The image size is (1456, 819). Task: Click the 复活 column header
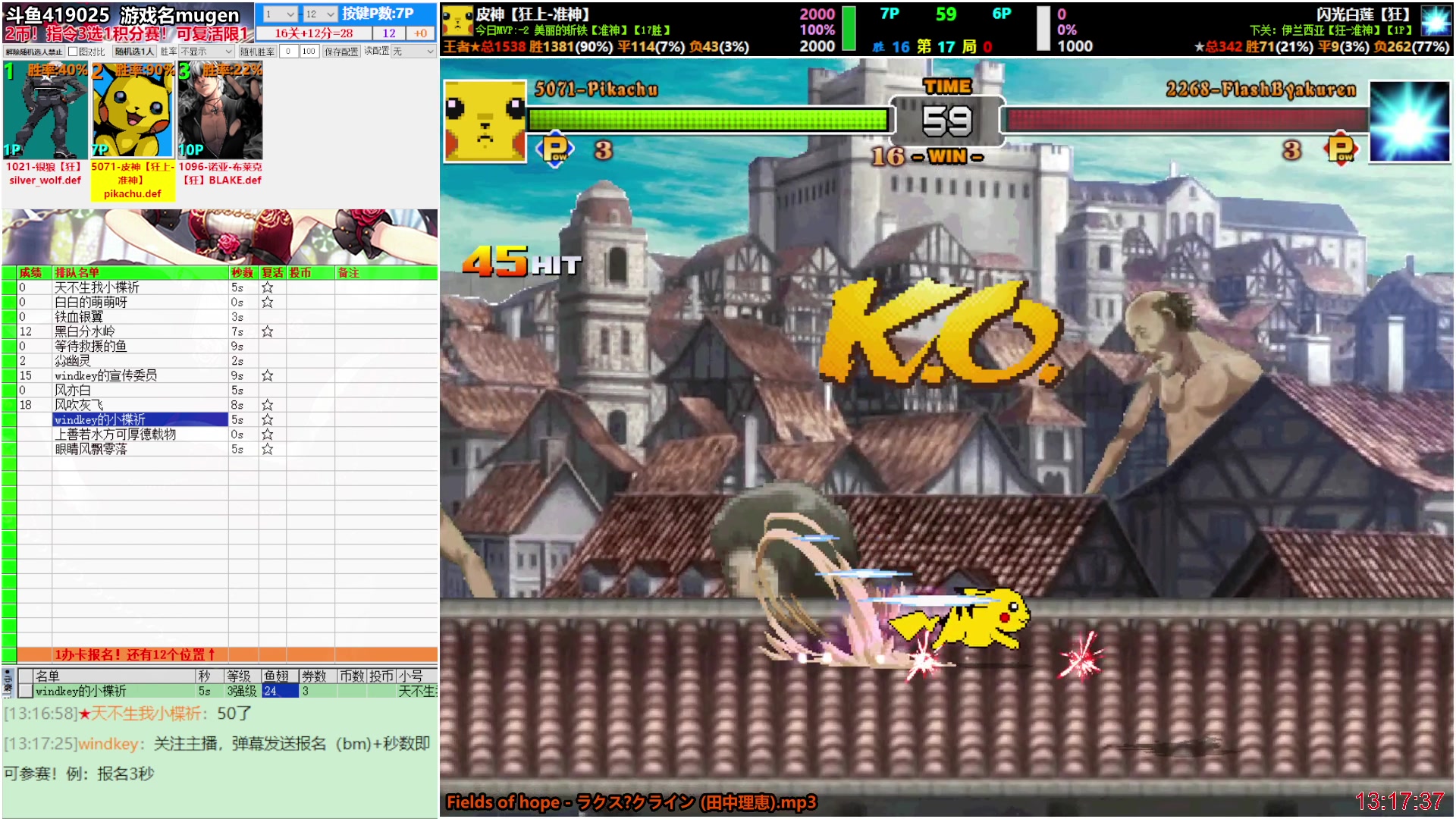(272, 273)
